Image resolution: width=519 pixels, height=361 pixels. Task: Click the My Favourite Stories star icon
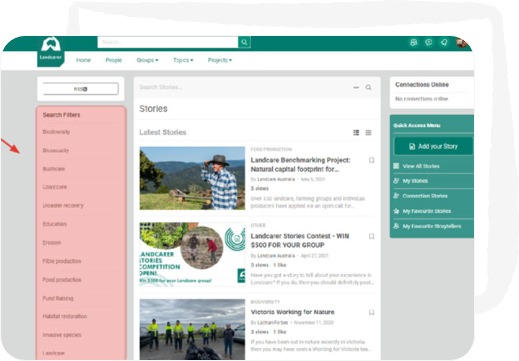(x=396, y=211)
